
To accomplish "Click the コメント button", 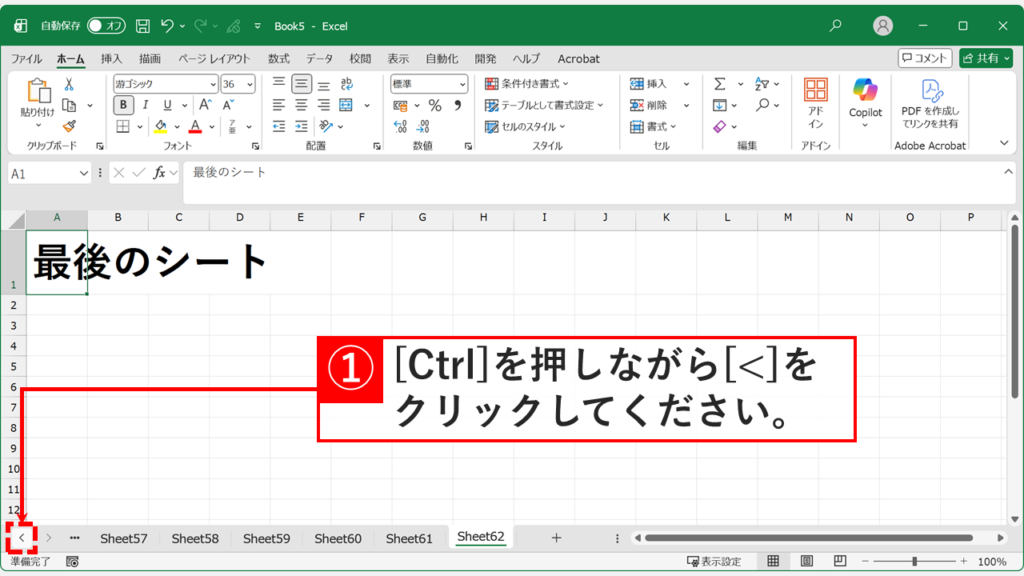I will point(925,57).
